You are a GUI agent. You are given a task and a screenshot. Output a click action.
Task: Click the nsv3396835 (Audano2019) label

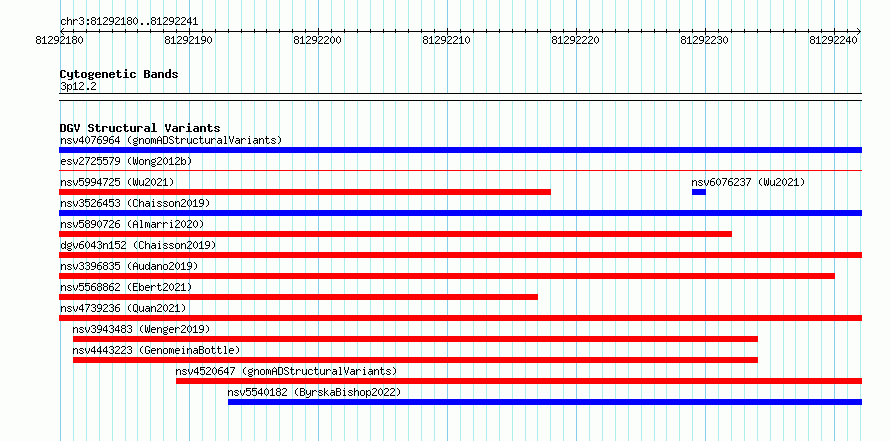pos(129,266)
